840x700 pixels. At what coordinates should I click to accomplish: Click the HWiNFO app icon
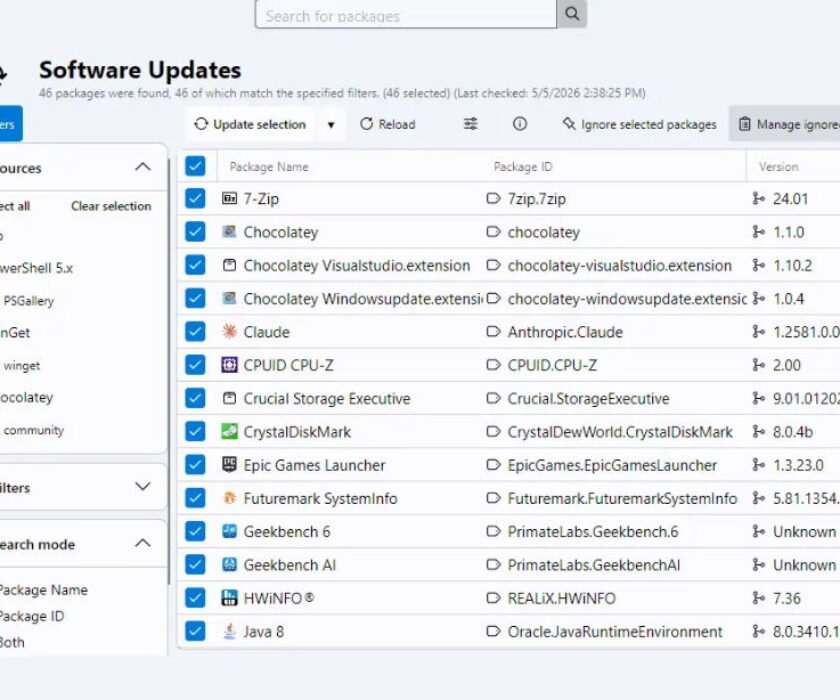pos(229,598)
